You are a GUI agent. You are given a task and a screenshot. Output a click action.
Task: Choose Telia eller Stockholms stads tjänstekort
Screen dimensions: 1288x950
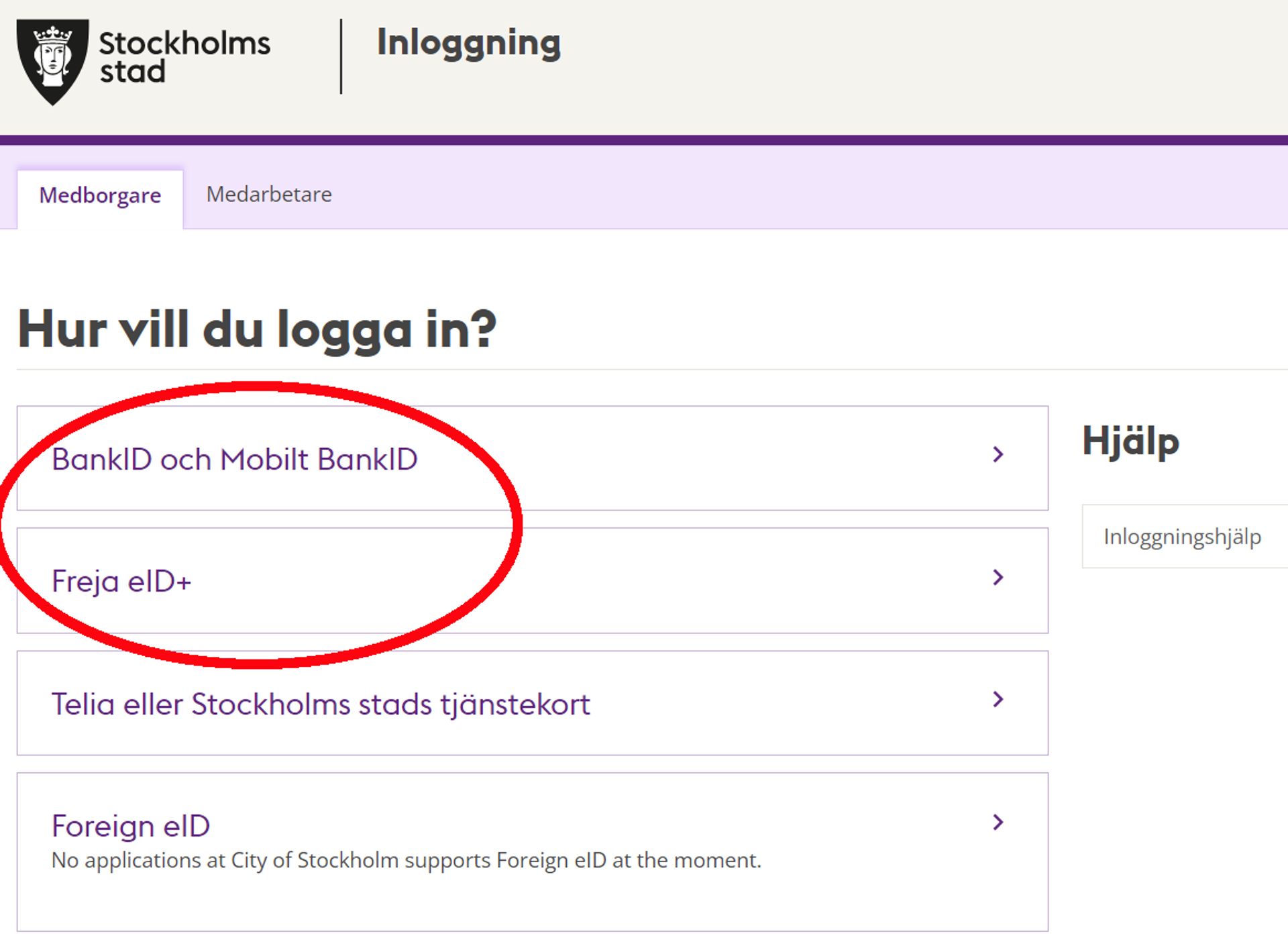321,704
